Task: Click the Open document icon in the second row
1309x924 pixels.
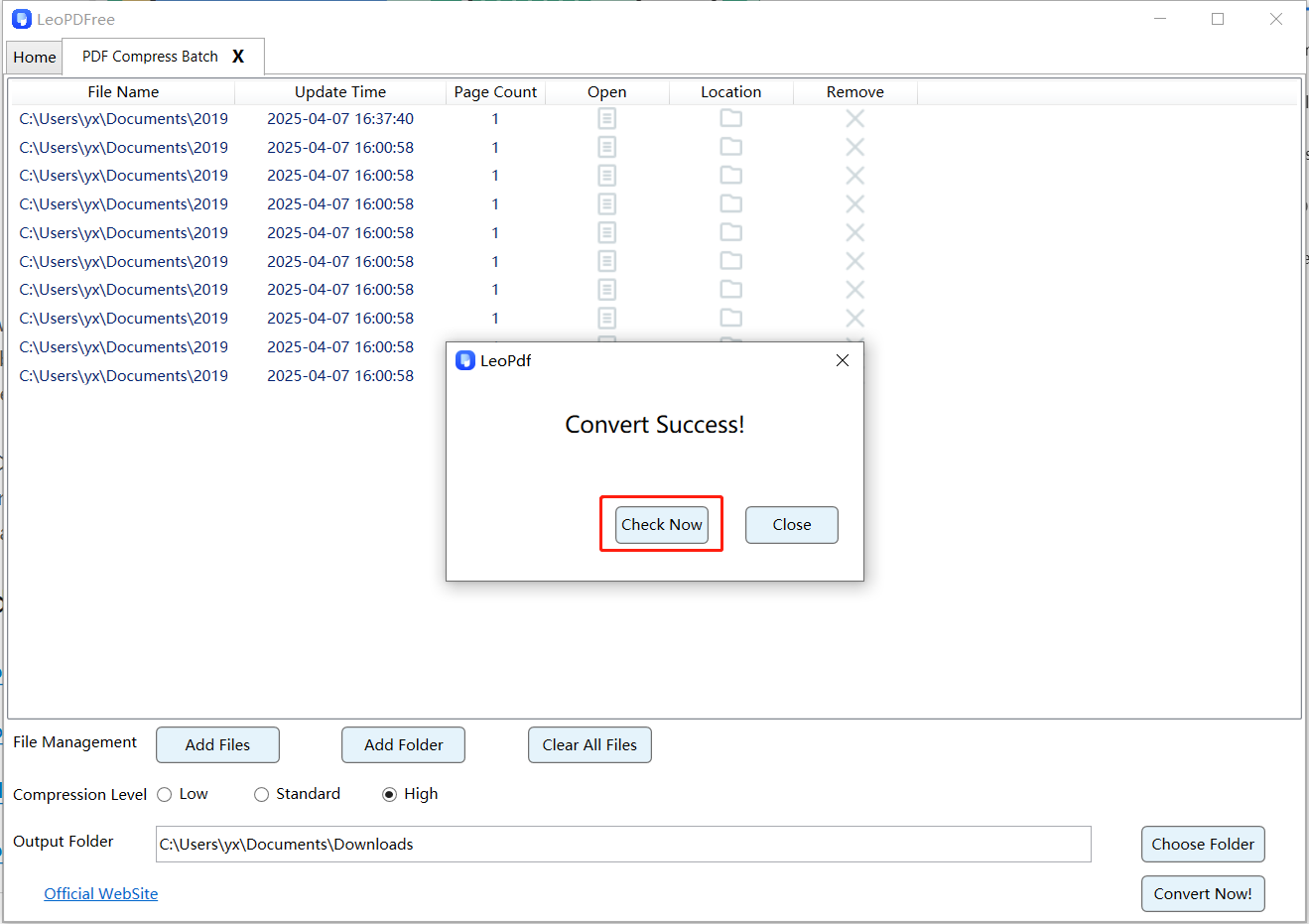Action: (606, 146)
